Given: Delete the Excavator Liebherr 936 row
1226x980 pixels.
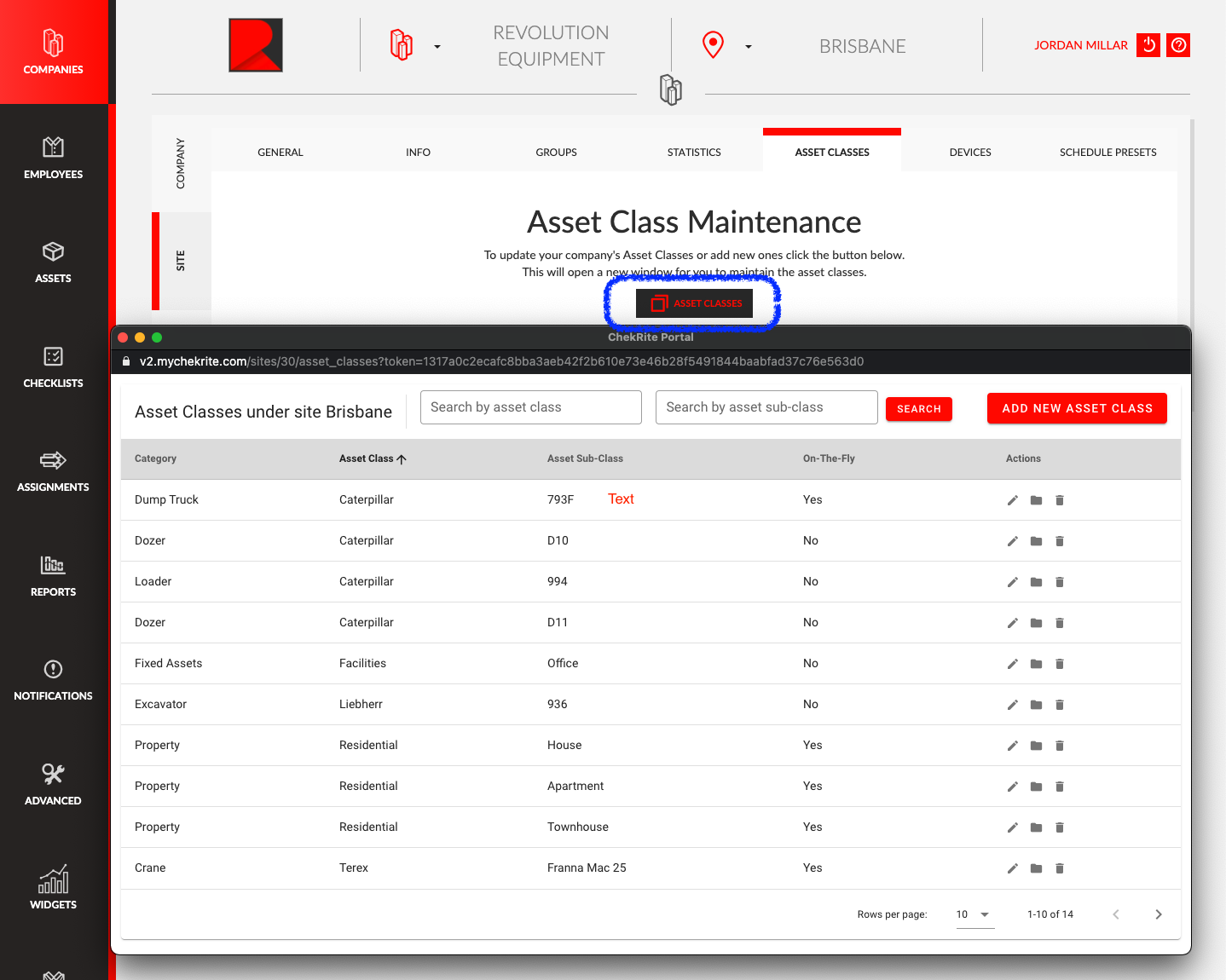Looking at the screenshot, I should [x=1060, y=705].
